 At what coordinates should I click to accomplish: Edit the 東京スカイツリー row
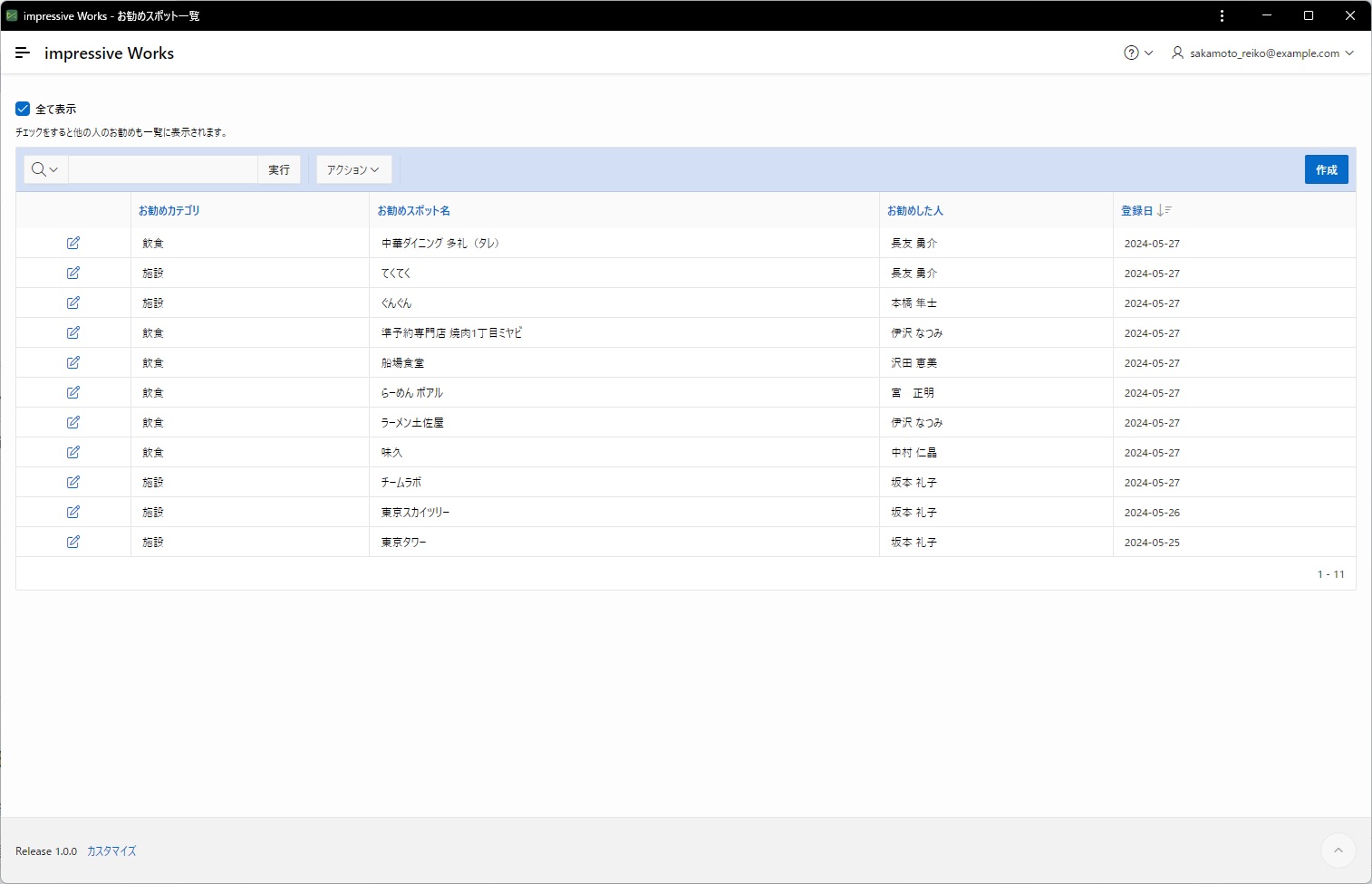(x=73, y=512)
